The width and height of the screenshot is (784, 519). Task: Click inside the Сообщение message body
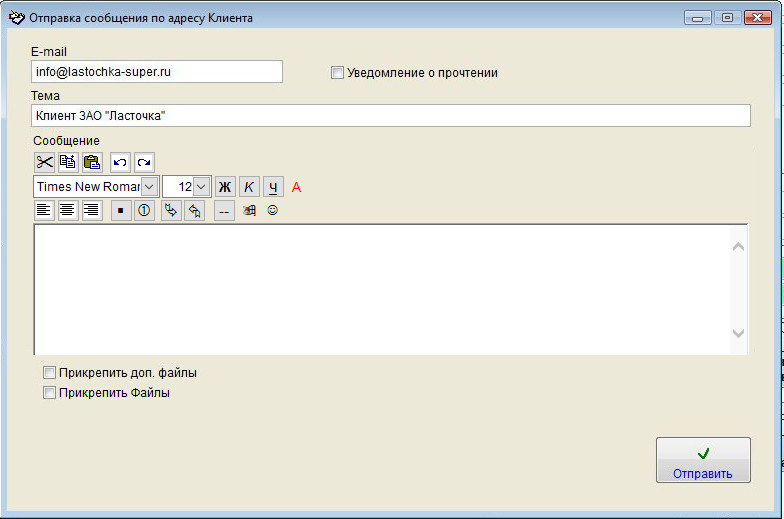(x=382, y=290)
